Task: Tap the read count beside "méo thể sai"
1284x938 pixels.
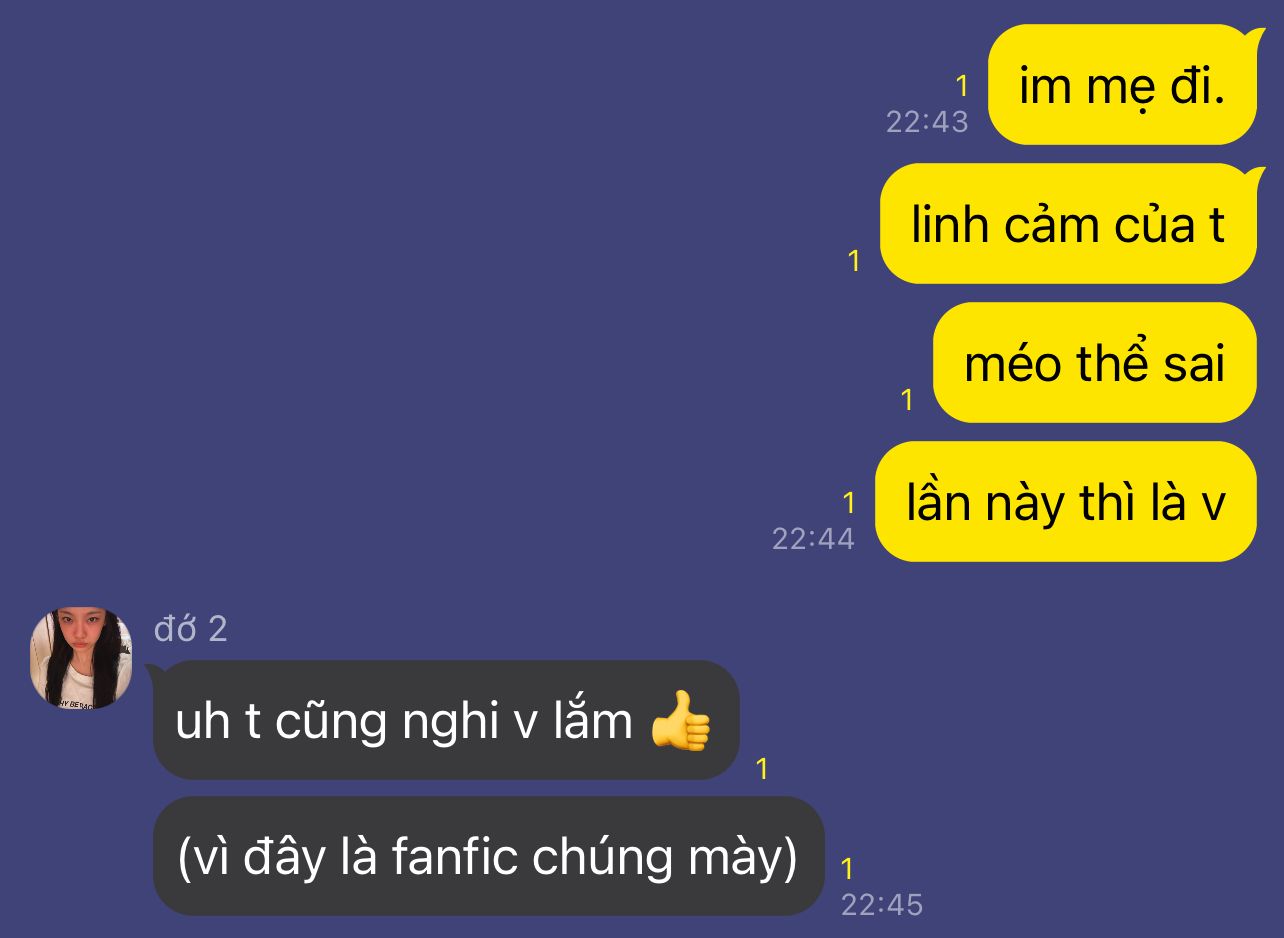Action: [907, 400]
